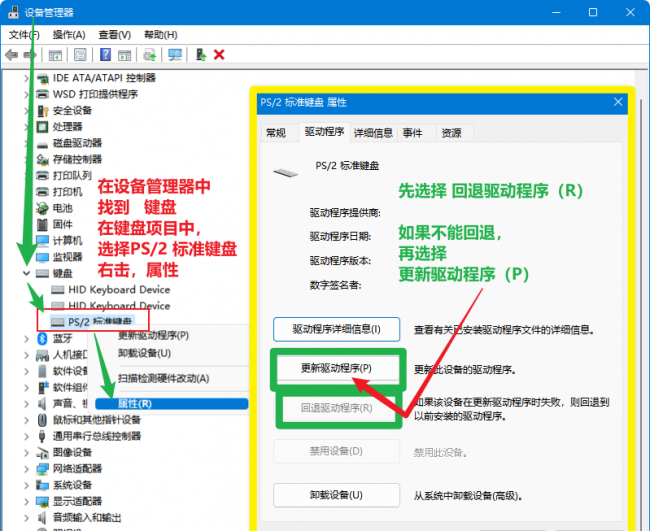The height and width of the screenshot is (531, 650).
Task: Expand the 软件设备 category chevron
Action: point(27,371)
